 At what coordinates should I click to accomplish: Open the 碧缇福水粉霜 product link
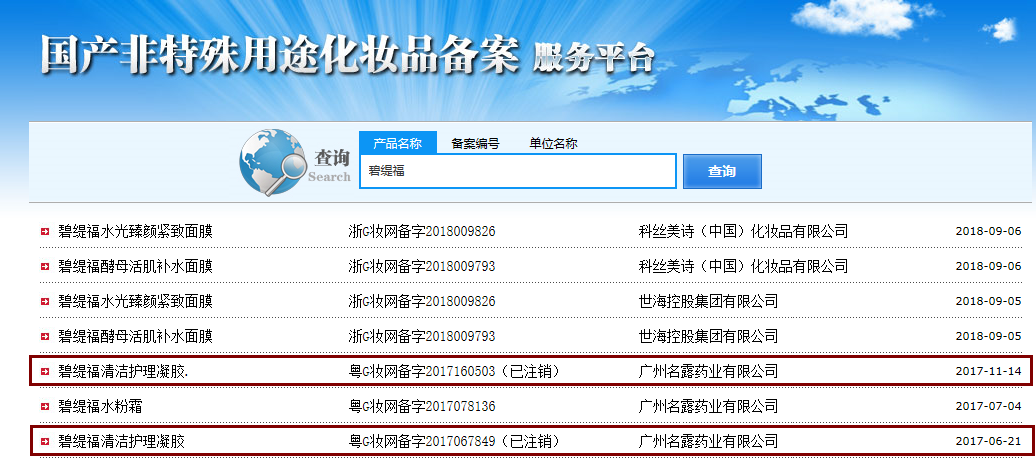(x=100, y=406)
